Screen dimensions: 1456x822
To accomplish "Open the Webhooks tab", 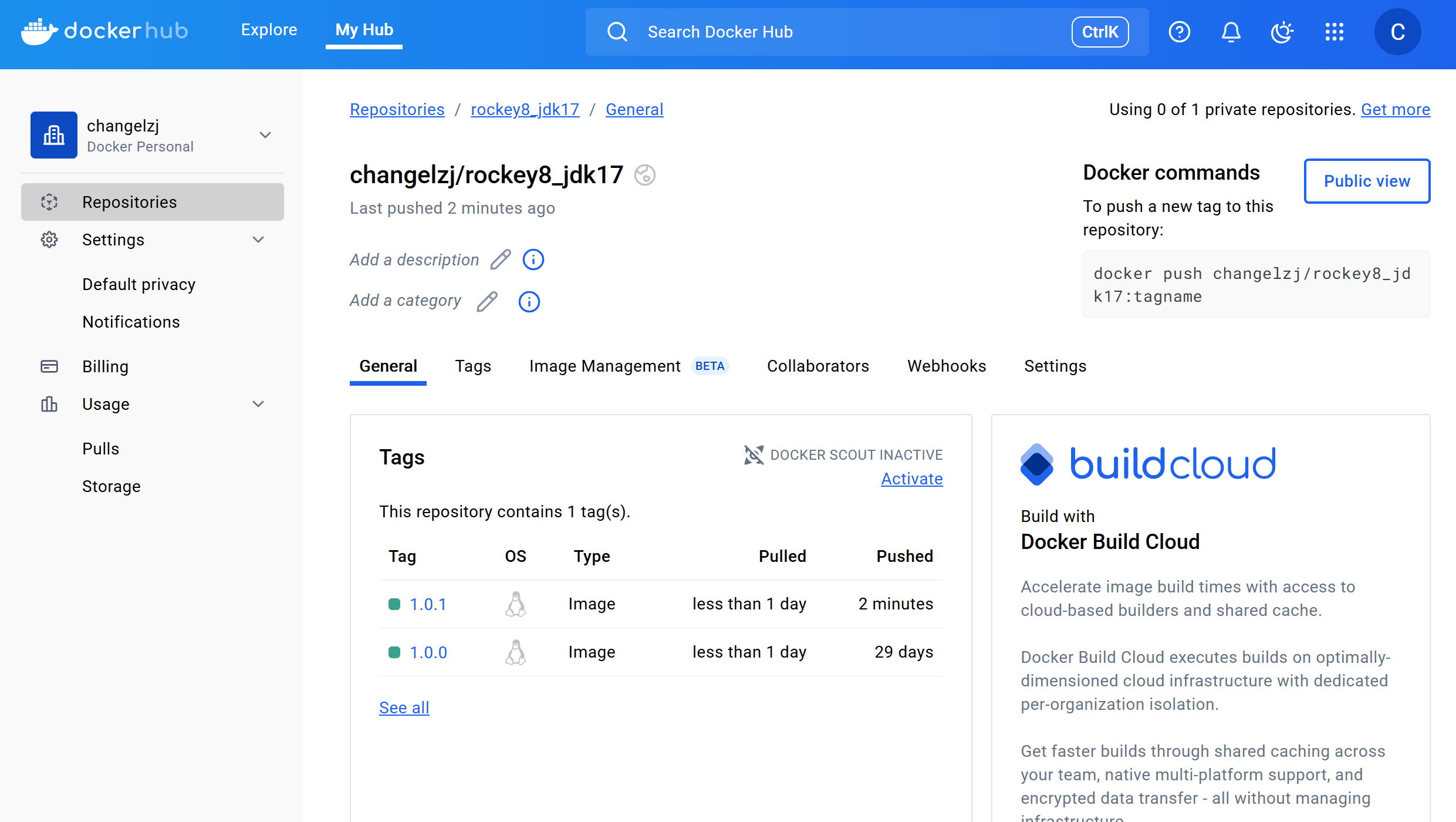I will (x=947, y=366).
